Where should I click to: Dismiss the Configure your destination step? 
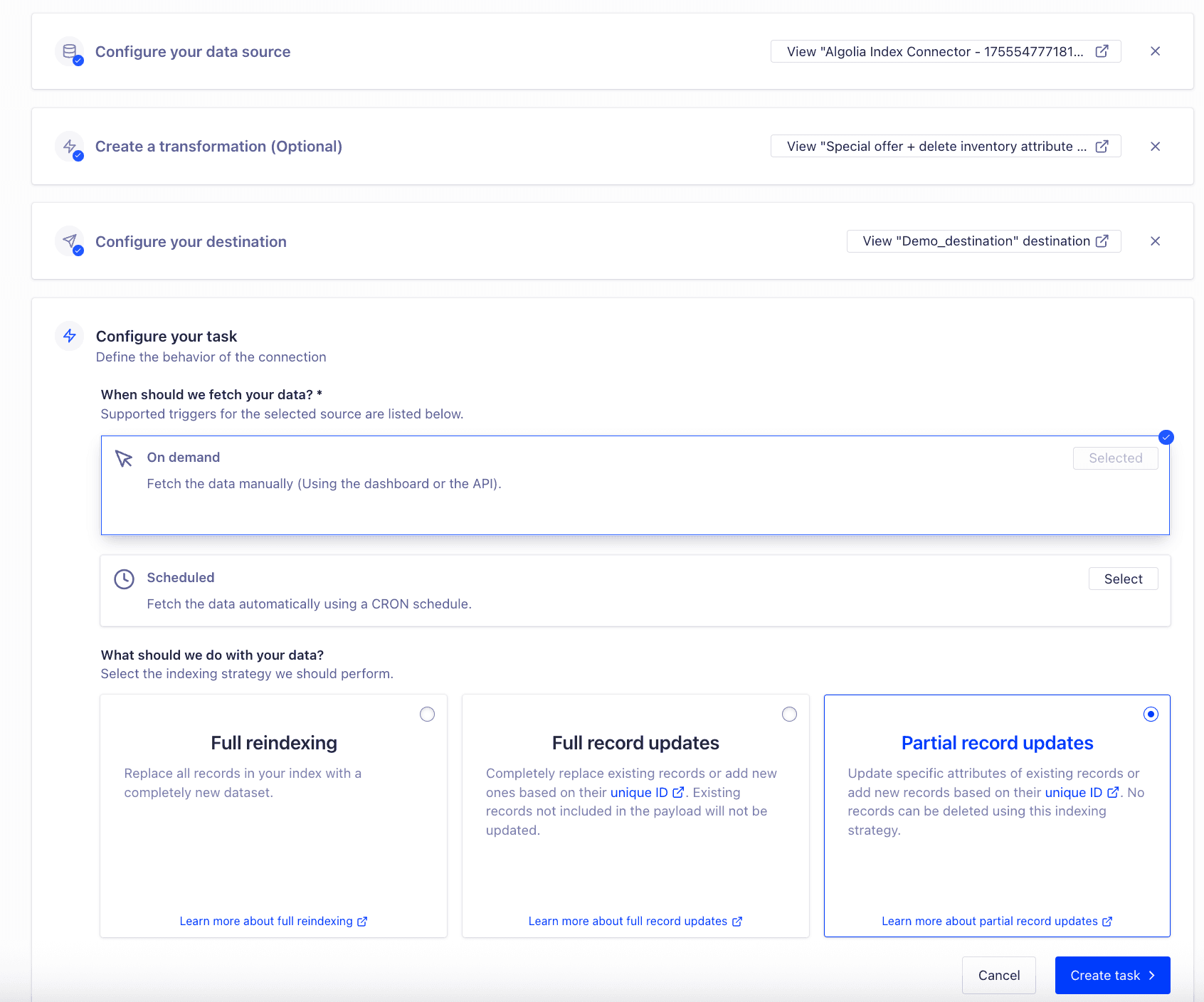[1155, 241]
